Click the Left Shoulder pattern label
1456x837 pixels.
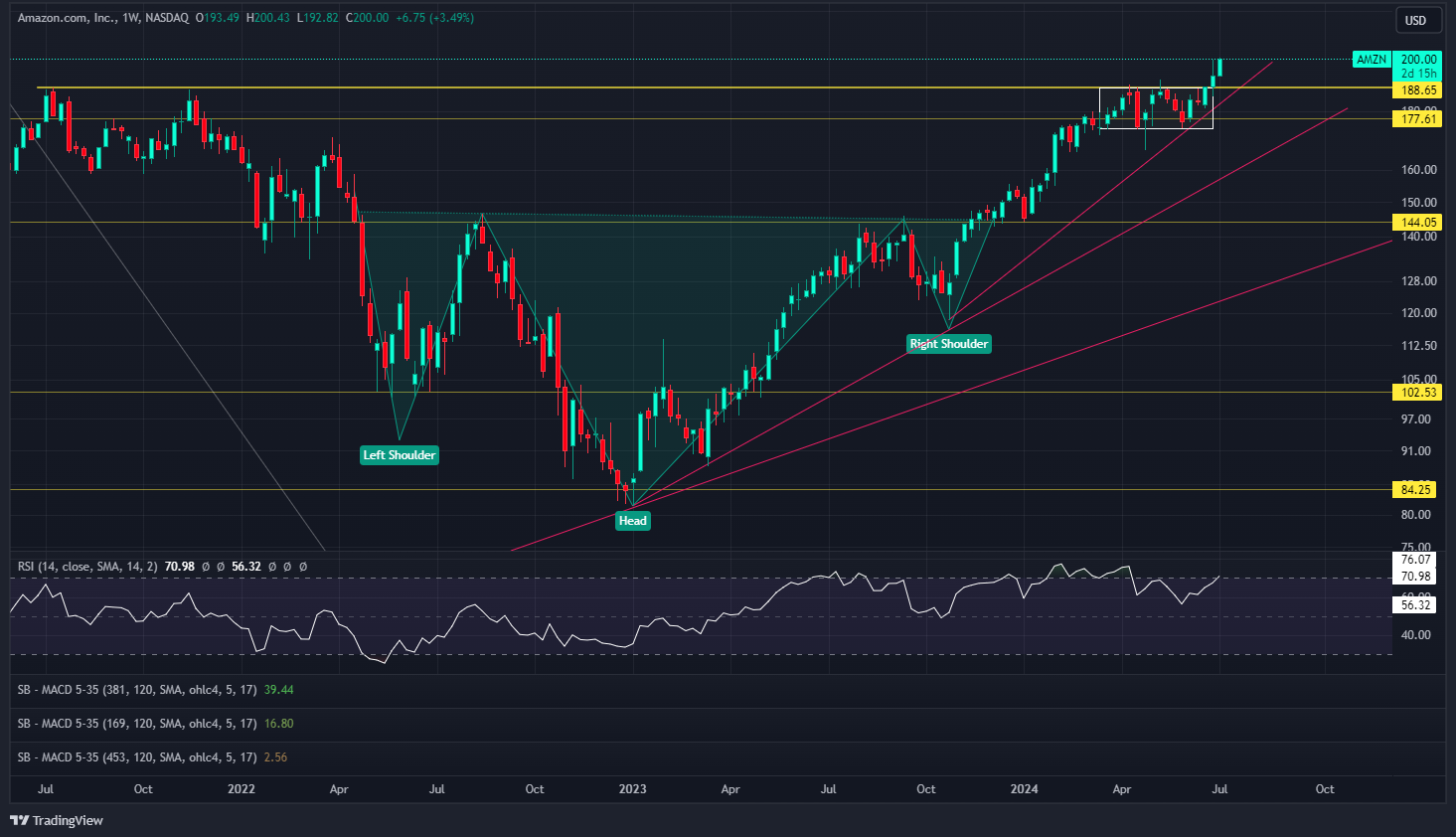399,455
